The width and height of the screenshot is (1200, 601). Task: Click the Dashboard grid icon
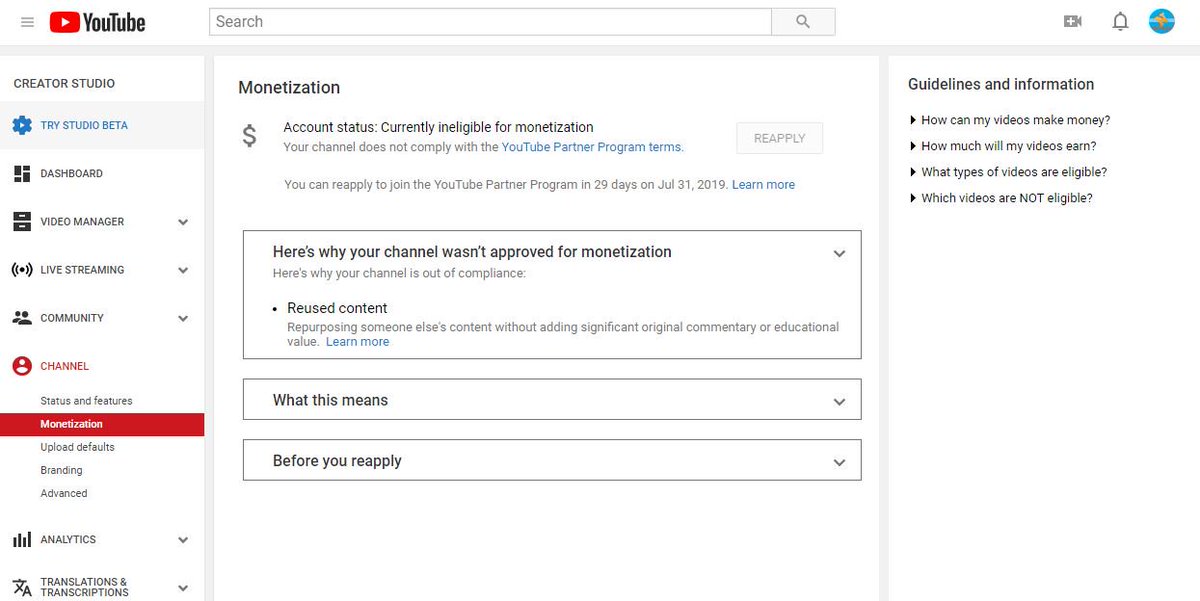(22, 174)
